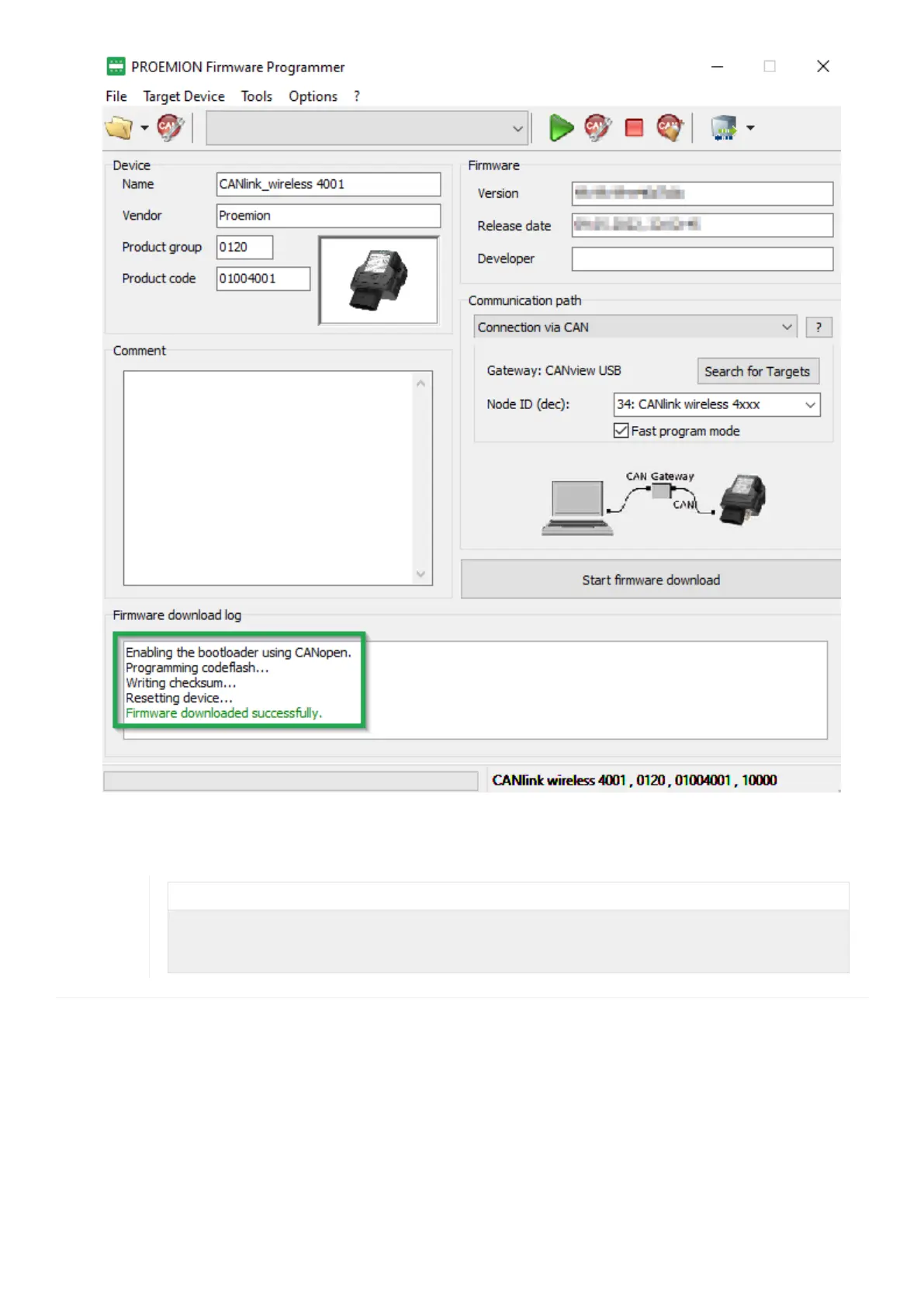The image size is (924, 1307).
Task: Open the Connection via CAN dropdown
Action: point(635,327)
